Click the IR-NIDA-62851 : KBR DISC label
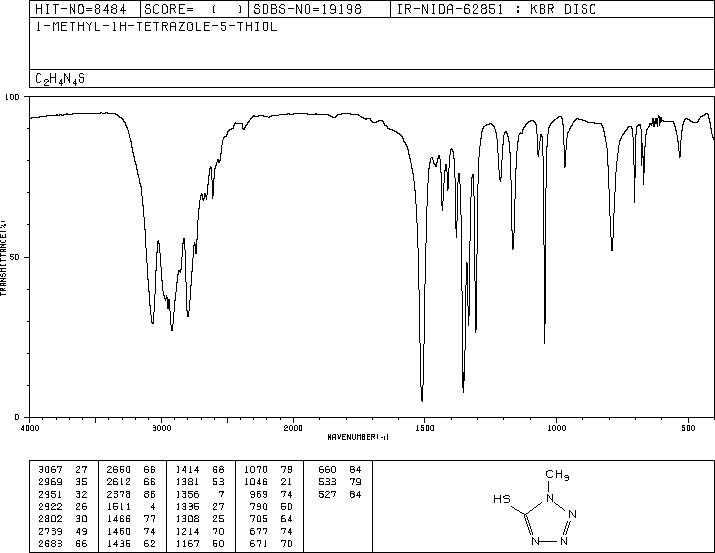This screenshot has width=715, height=553. [496, 10]
